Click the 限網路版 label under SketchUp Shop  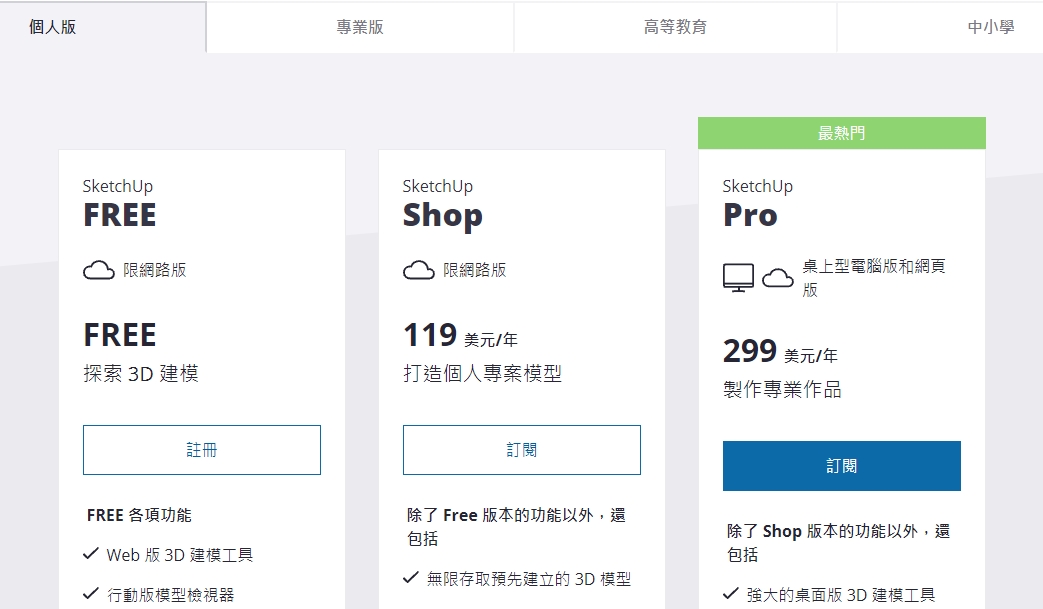pyautogui.click(x=475, y=271)
